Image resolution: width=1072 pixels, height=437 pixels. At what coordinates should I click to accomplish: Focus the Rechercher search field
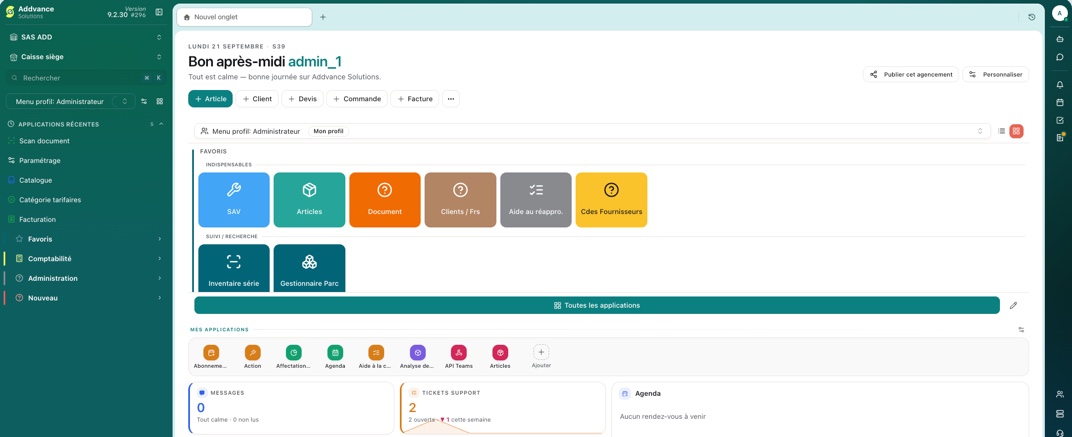85,78
